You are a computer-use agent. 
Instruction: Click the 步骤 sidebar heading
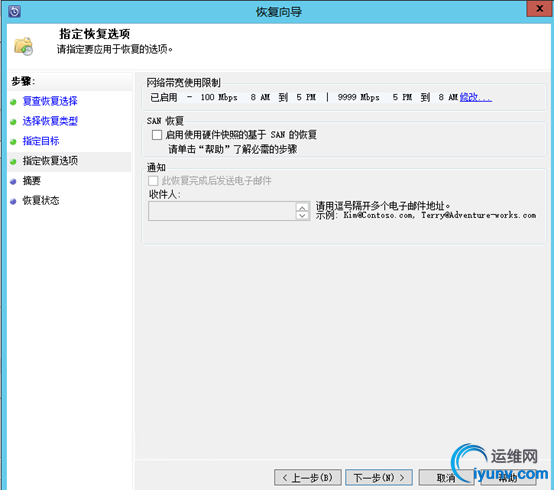click(23, 81)
